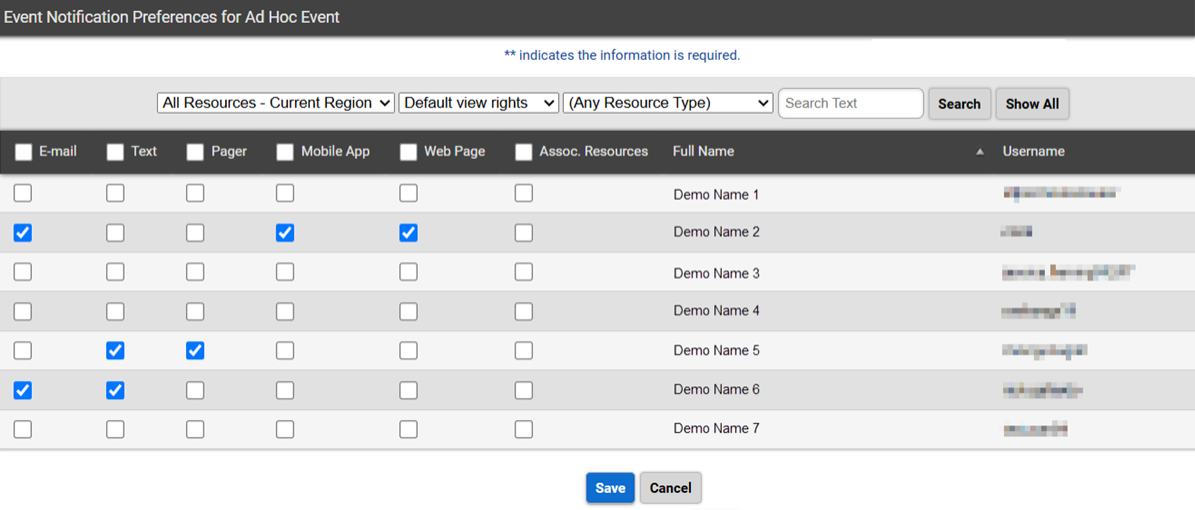This screenshot has width=1195, height=510.
Task: Check E-mail for Demo Name 4
Action: pos(23,311)
